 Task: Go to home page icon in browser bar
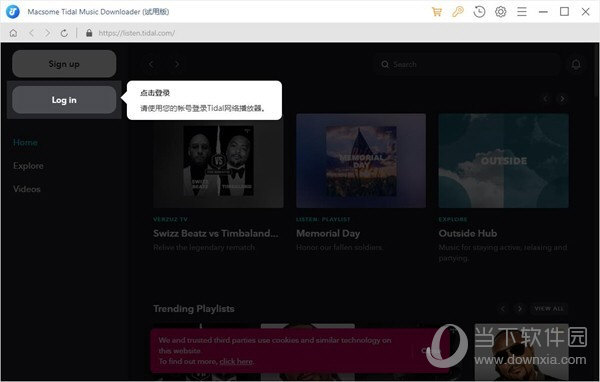13,33
